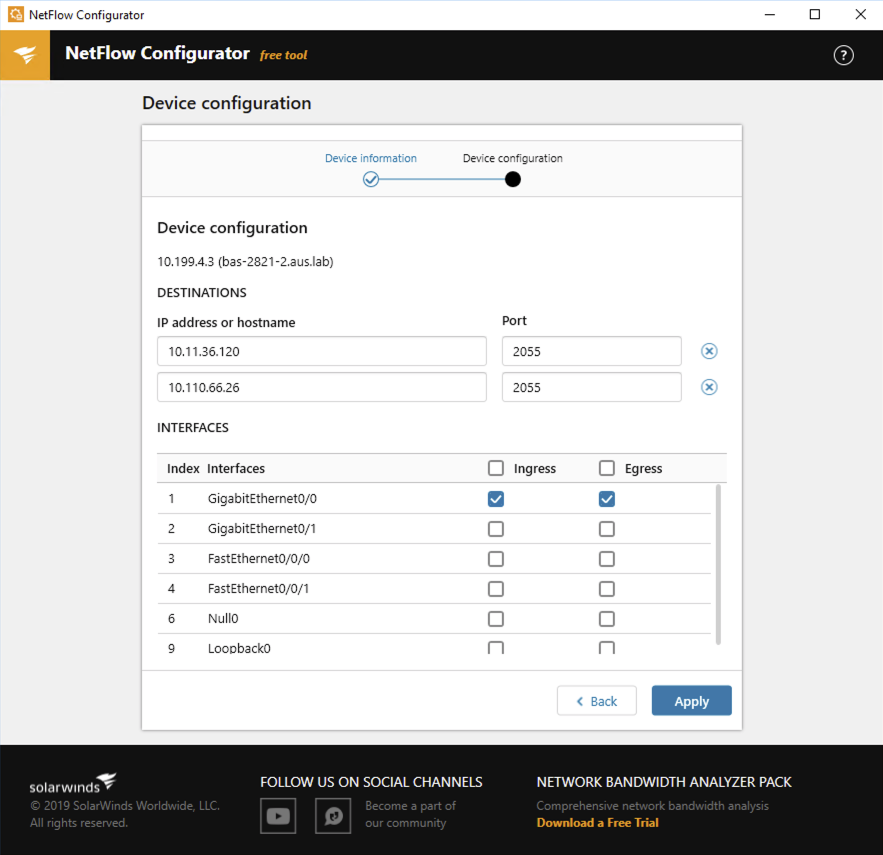Maximize the NetFlow Configurator window
This screenshot has height=855, width=883.
pyautogui.click(x=814, y=15)
